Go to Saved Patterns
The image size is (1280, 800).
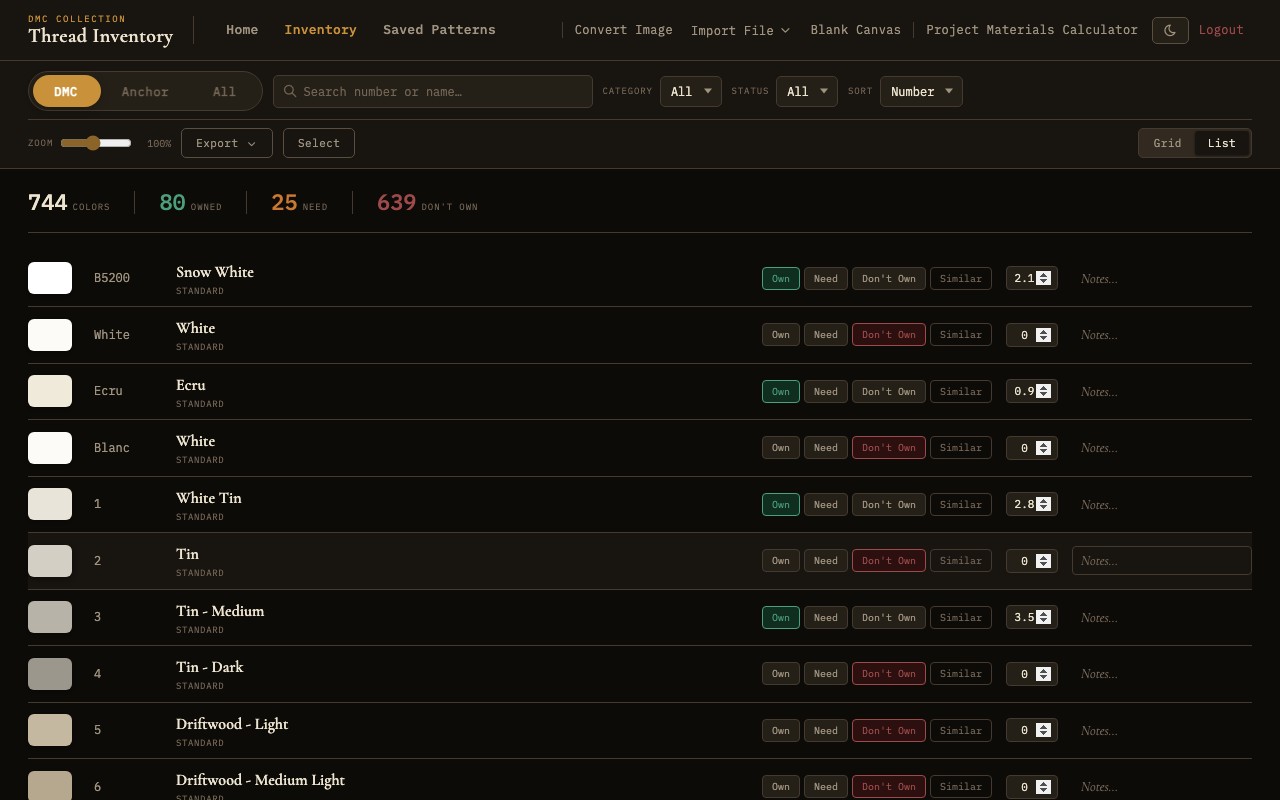[439, 30]
